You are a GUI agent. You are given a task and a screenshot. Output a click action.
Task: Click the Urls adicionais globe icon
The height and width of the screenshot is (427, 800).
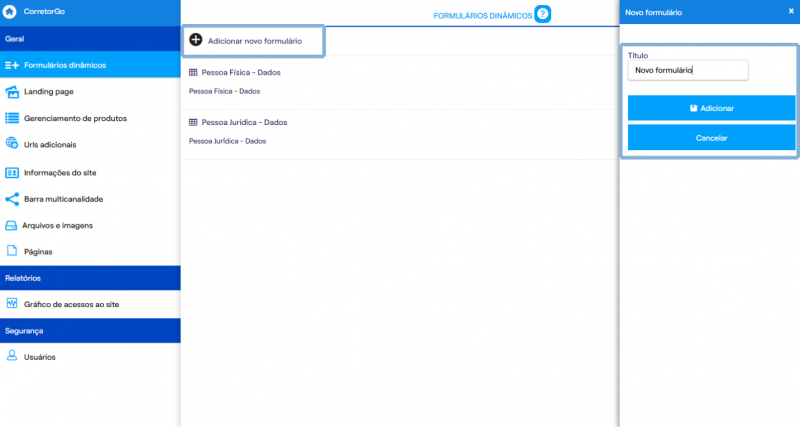click(x=12, y=143)
